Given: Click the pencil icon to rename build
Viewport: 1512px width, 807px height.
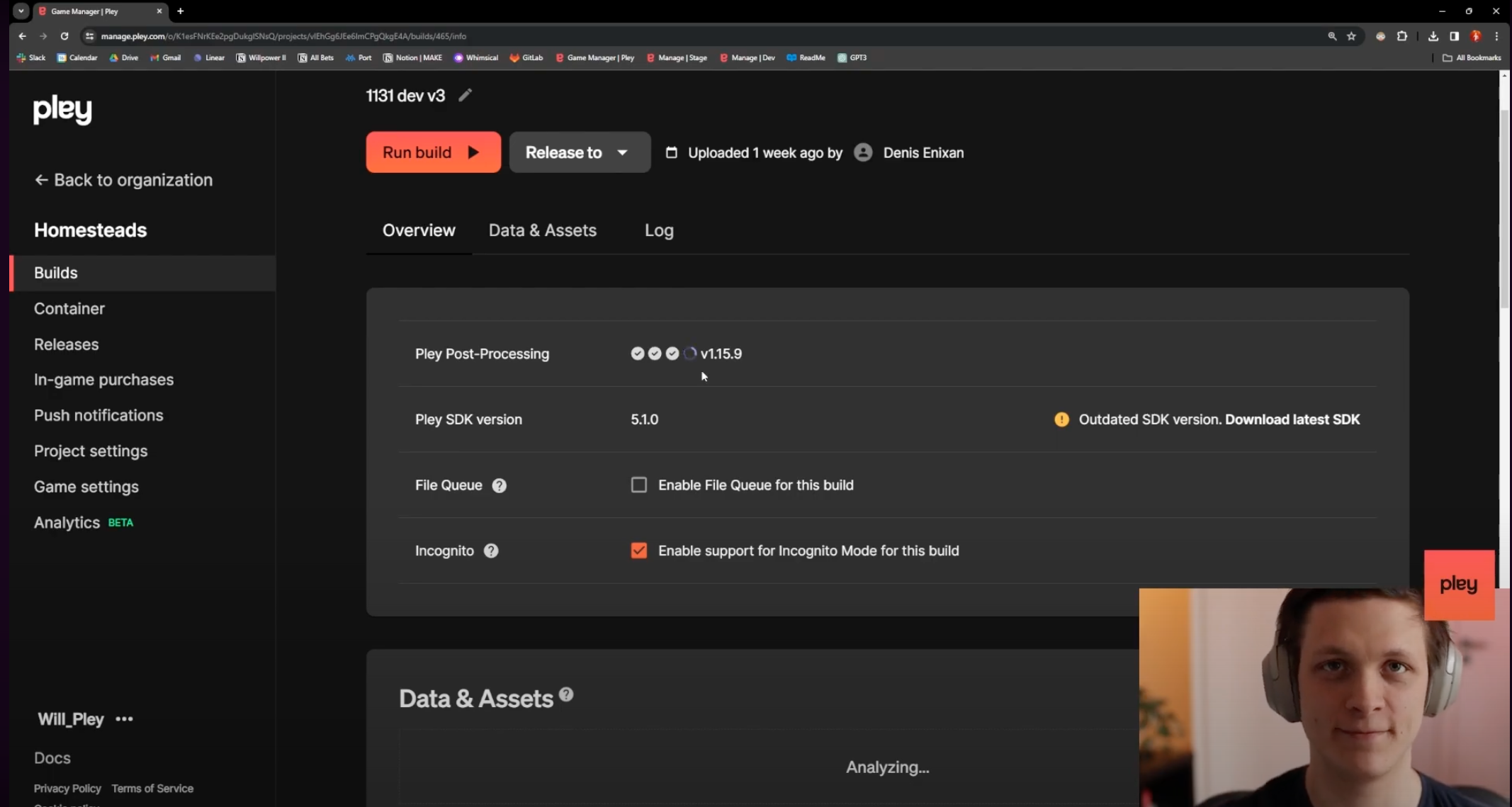Looking at the screenshot, I should pyautogui.click(x=465, y=95).
